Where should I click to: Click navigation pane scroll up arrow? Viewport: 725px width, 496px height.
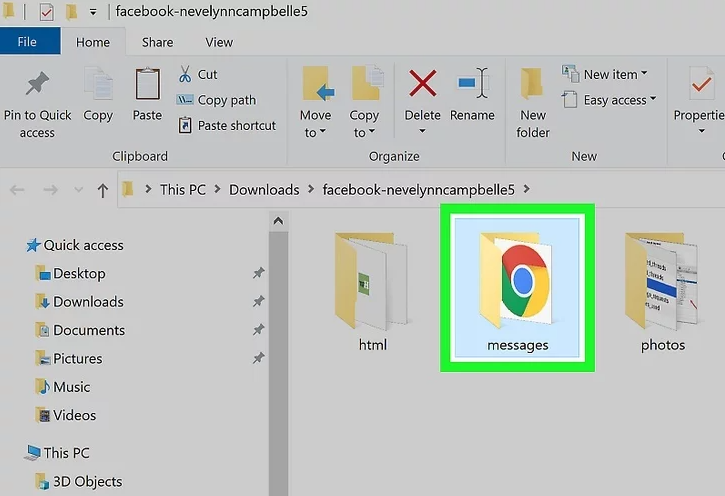pyautogui.click(x=278, y=221)
